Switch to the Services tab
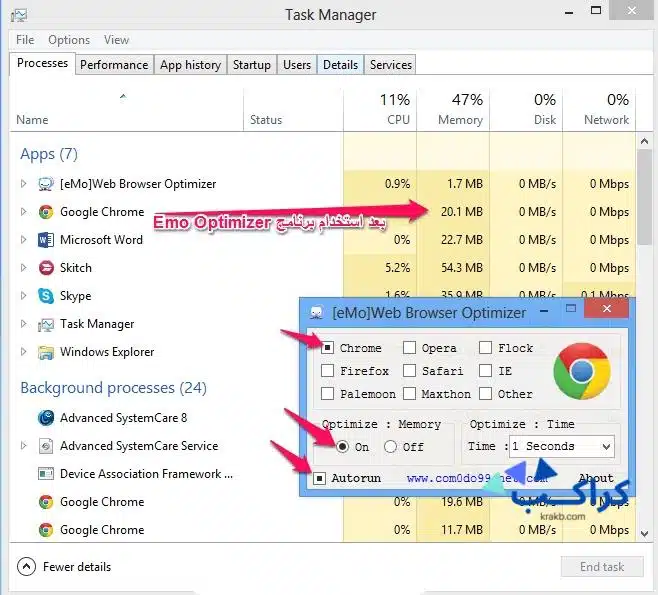This screenshot has width=658, height=595. pos(391,65)
